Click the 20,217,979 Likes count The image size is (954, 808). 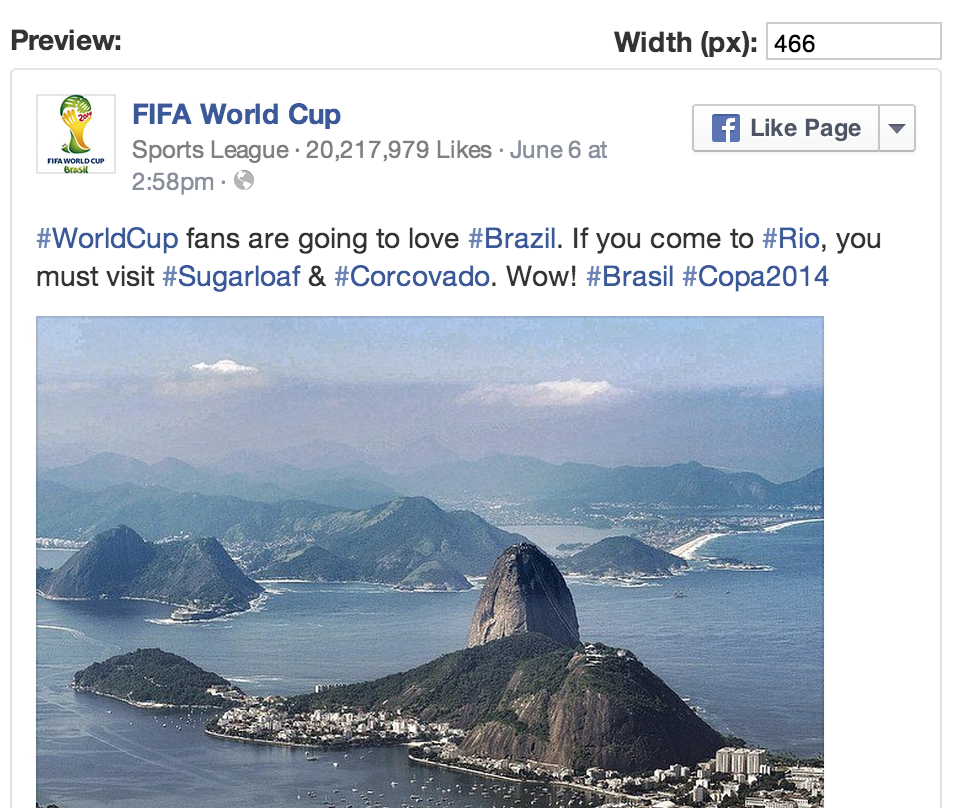tap(398, 151)
